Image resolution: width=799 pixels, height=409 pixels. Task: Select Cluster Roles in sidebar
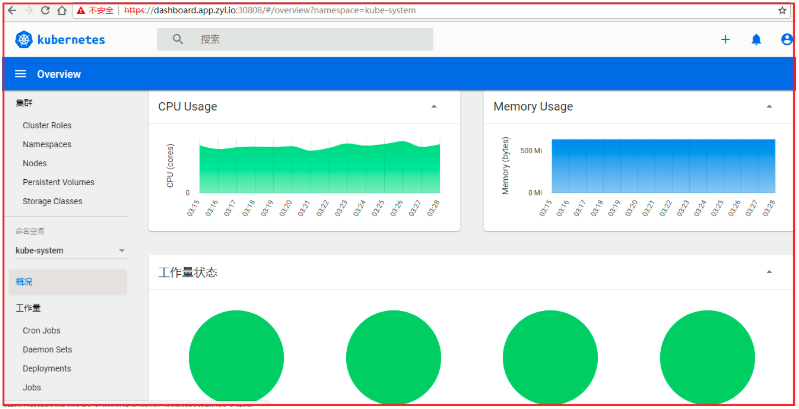[x=47, y=125]
